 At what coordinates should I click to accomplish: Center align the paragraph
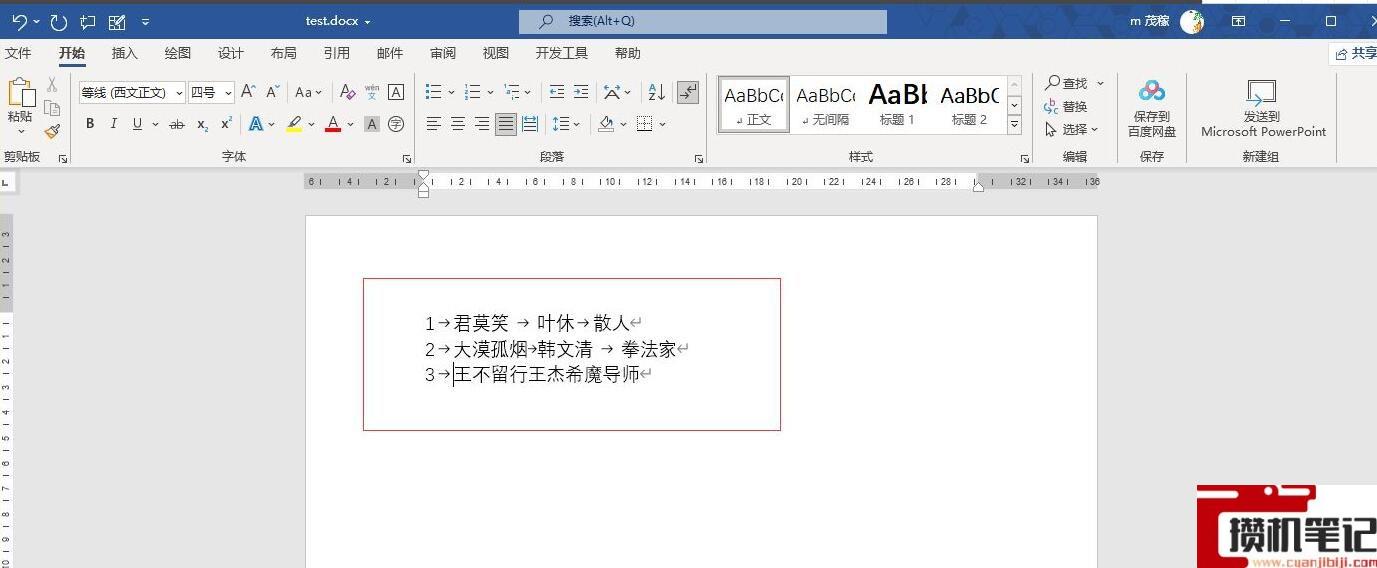(x=457, y=124)
